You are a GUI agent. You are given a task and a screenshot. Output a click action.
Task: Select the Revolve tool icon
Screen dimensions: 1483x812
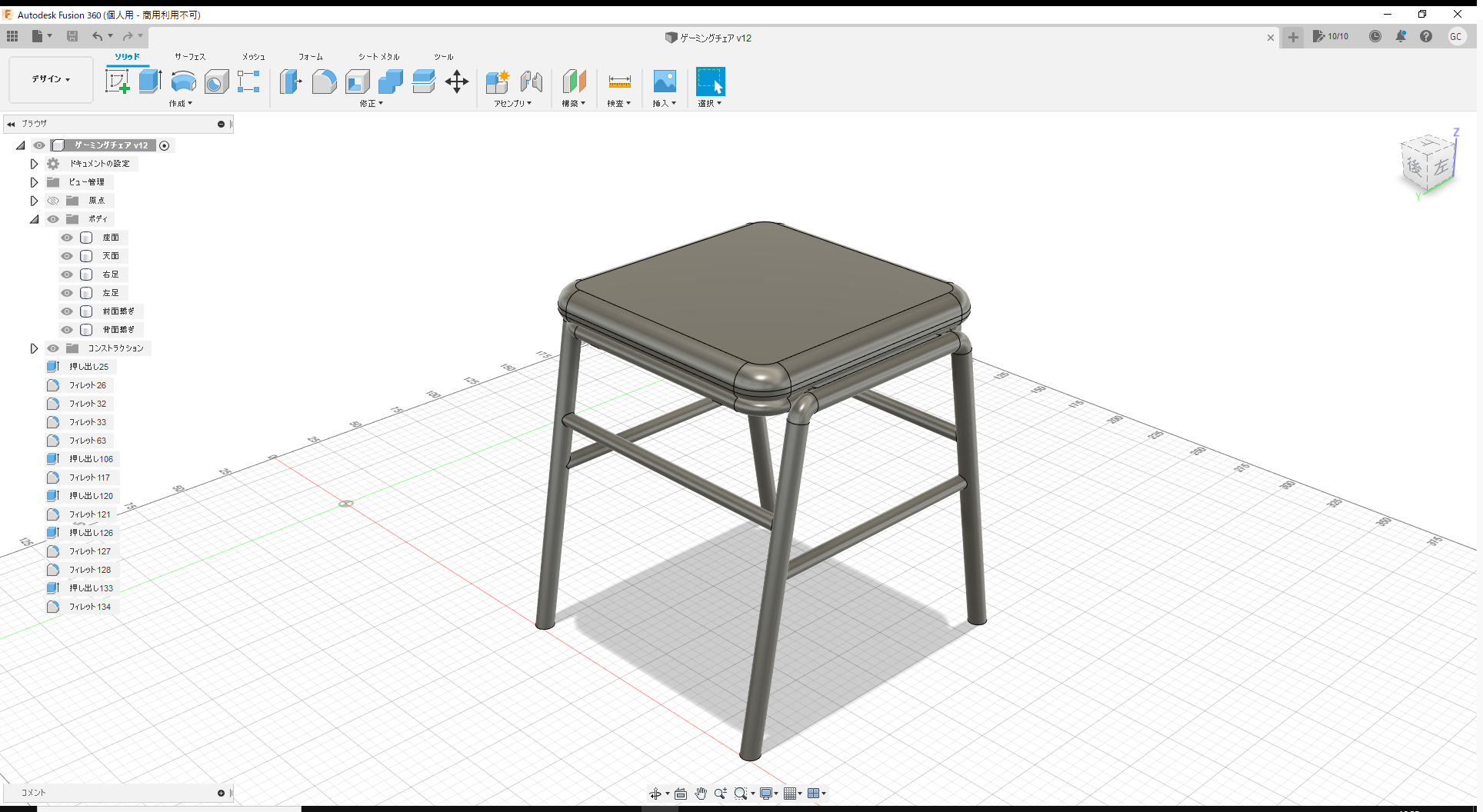[x=183, y=81]
